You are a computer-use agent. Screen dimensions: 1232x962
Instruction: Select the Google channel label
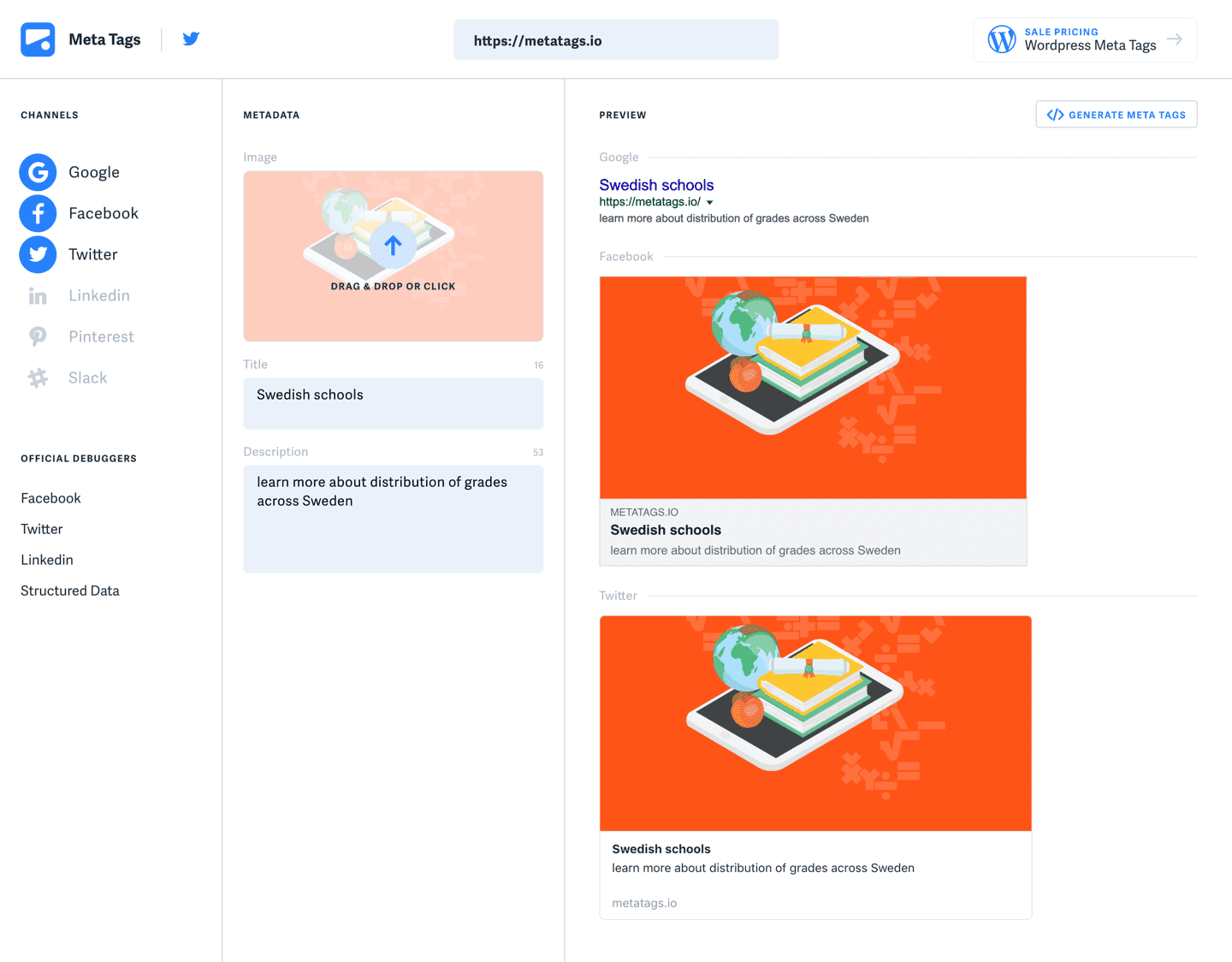(x=94, y=172)
